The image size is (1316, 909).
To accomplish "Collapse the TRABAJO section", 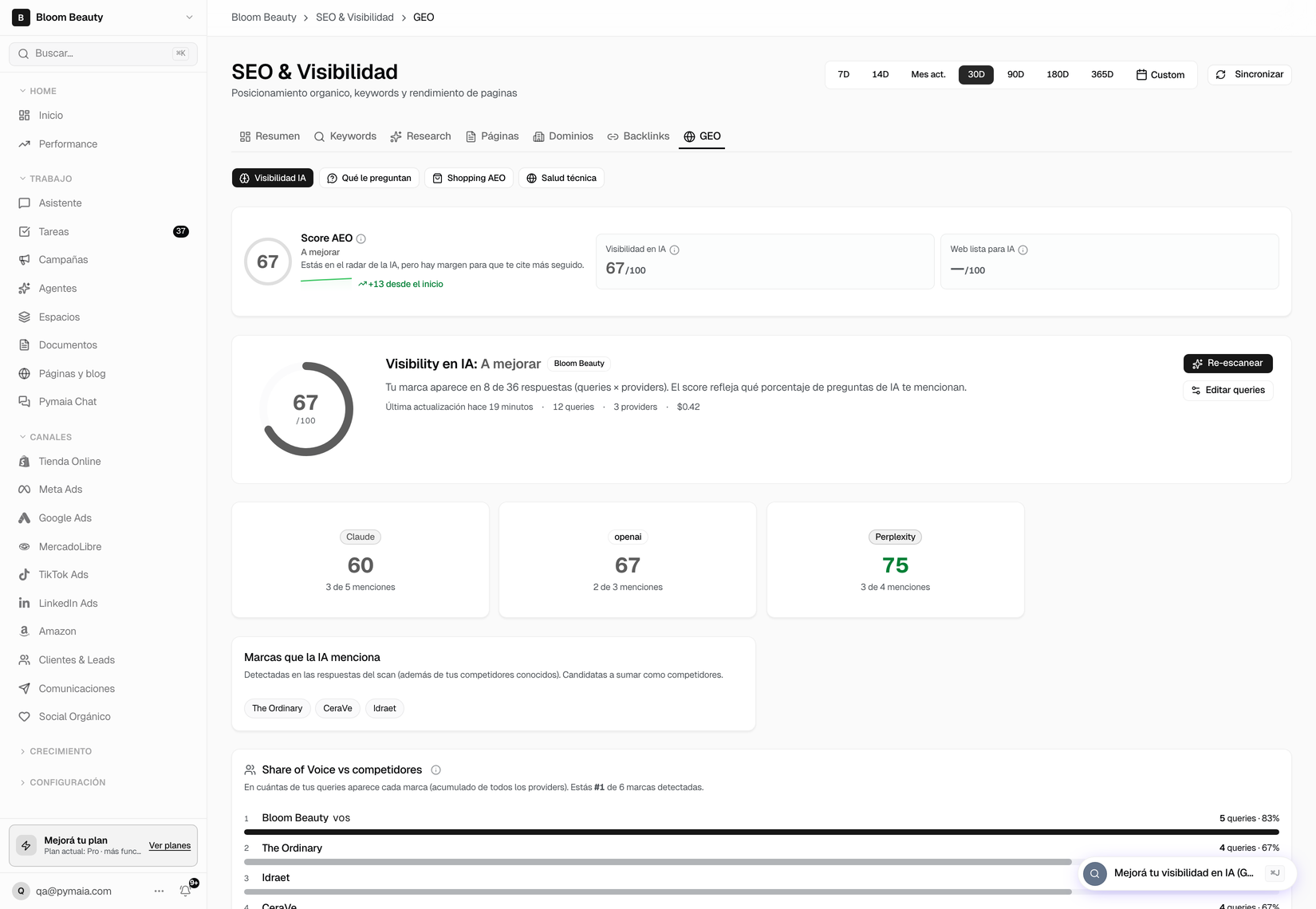I will (x=45, y=179).
